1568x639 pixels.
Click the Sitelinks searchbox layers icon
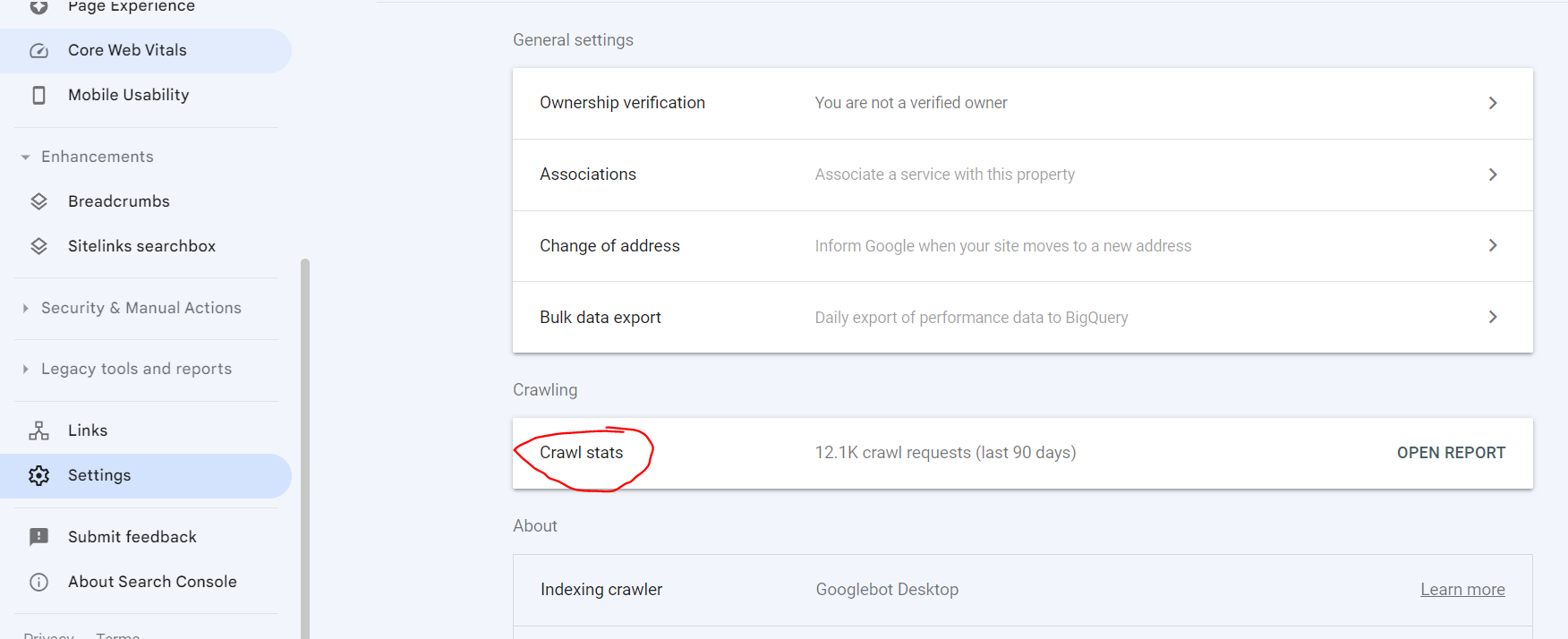[x=38, y=246]
